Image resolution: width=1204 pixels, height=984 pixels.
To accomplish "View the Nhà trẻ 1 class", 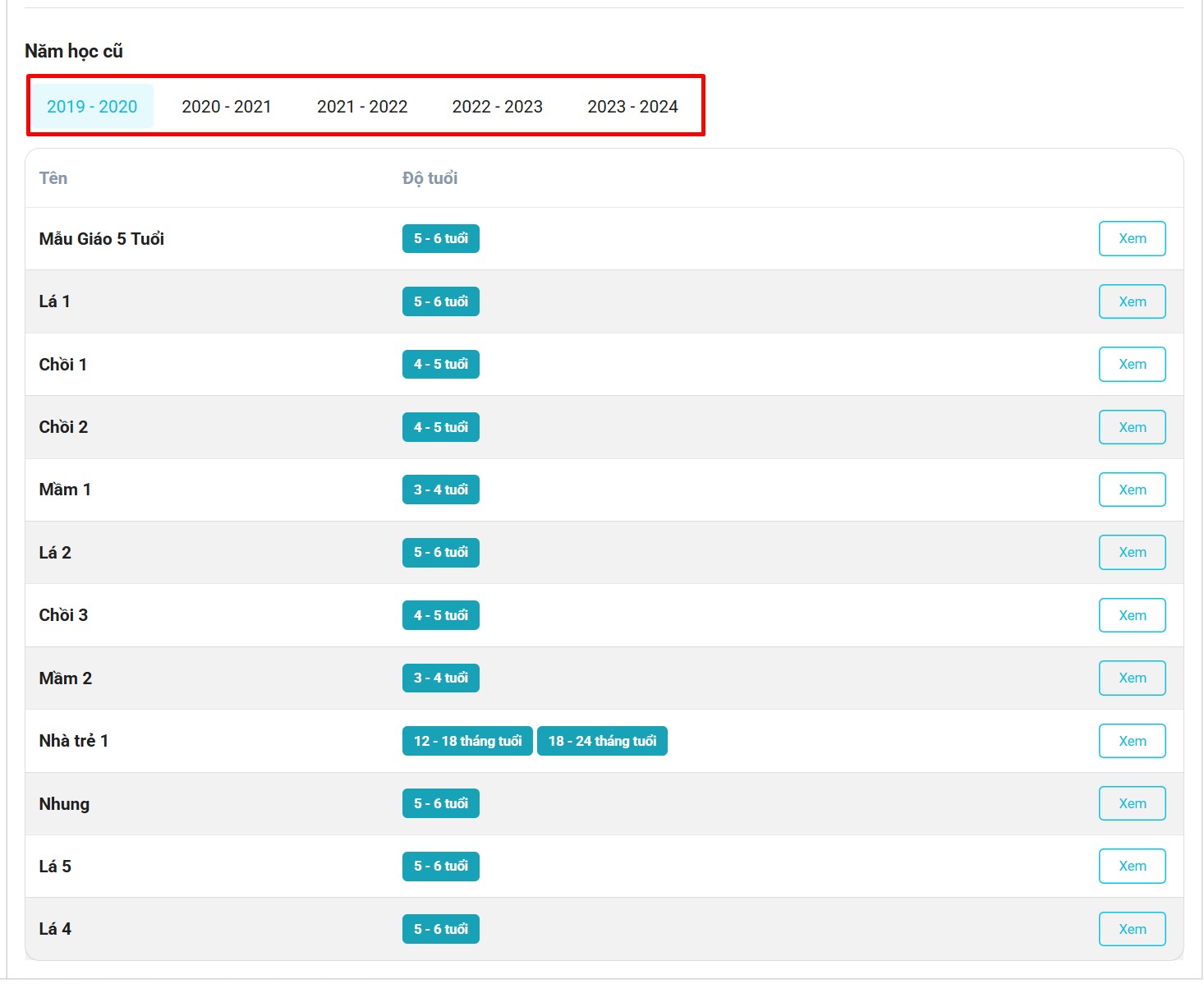I will pyautogui.click(x=1132, y=741).
